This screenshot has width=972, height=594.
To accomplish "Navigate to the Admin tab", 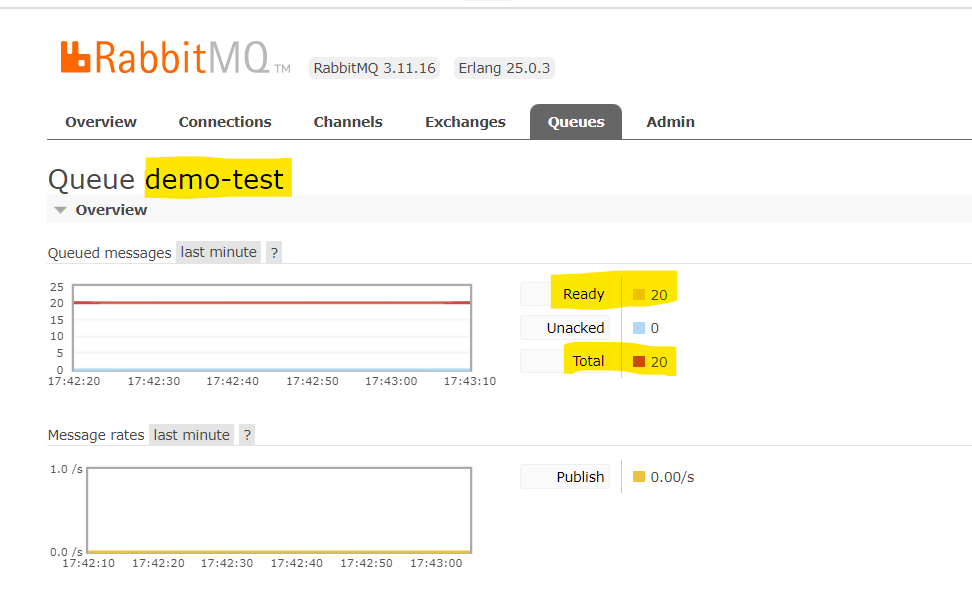I will pyautogui.click(x=670, y=122).
